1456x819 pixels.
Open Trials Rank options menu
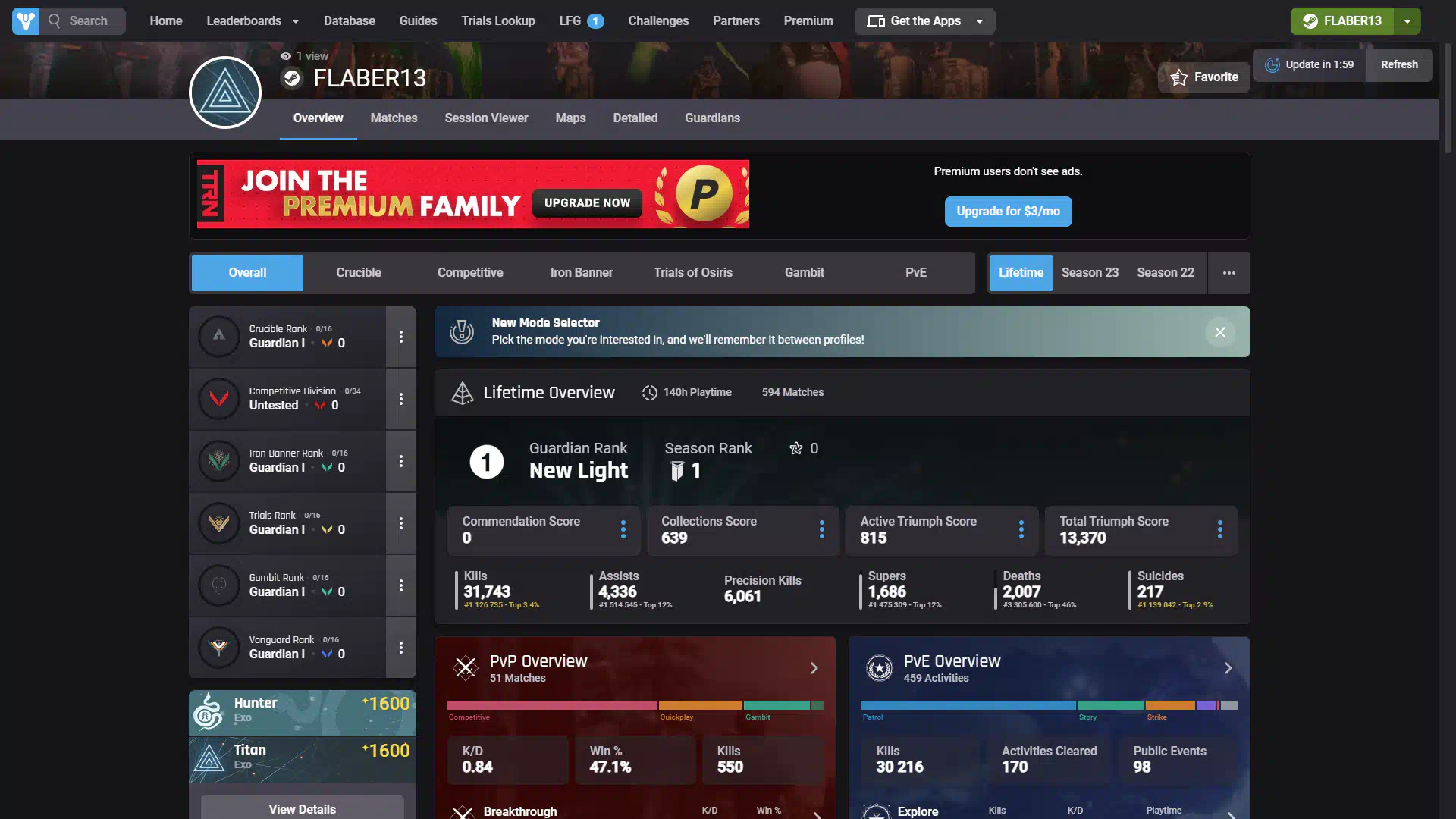pyautogui.click(x=401, y=522)
